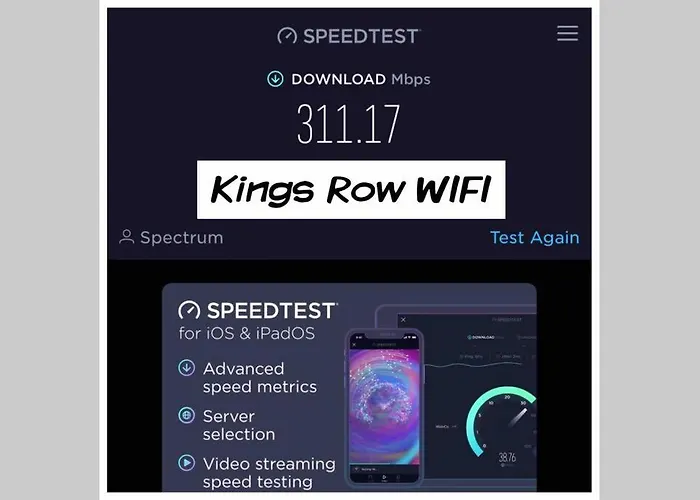The width and height of the screenshot is (700, 500).
Task: Click the Video streaming play icon
Action: 187,462
